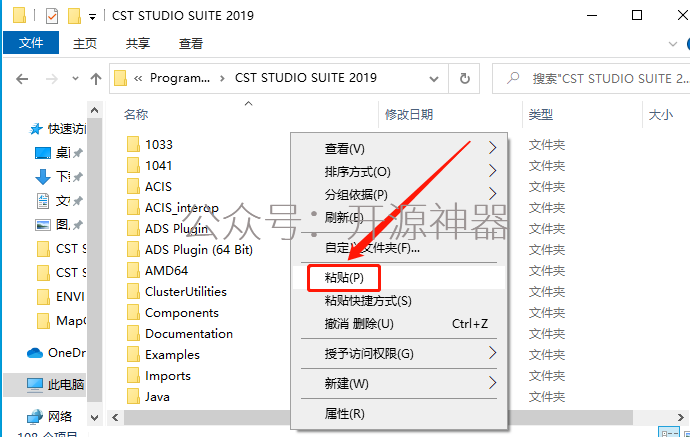The width and height of the screenshot is (690, 437).
Task: Switch to the 查看 ribbon tab
Action: 191,43
